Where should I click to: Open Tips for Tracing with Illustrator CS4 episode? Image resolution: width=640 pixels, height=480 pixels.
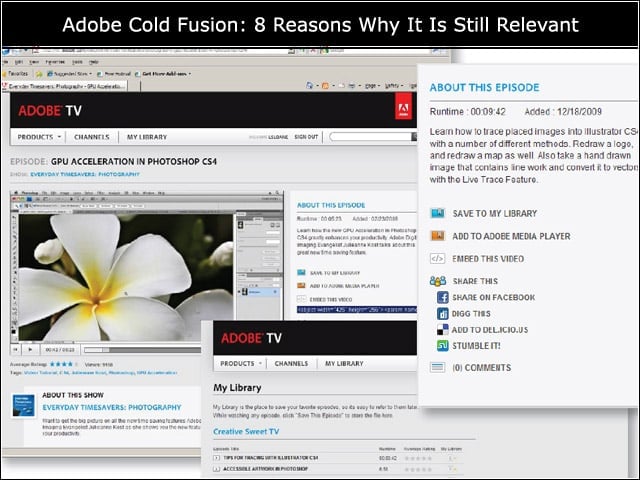coord(271,458)
